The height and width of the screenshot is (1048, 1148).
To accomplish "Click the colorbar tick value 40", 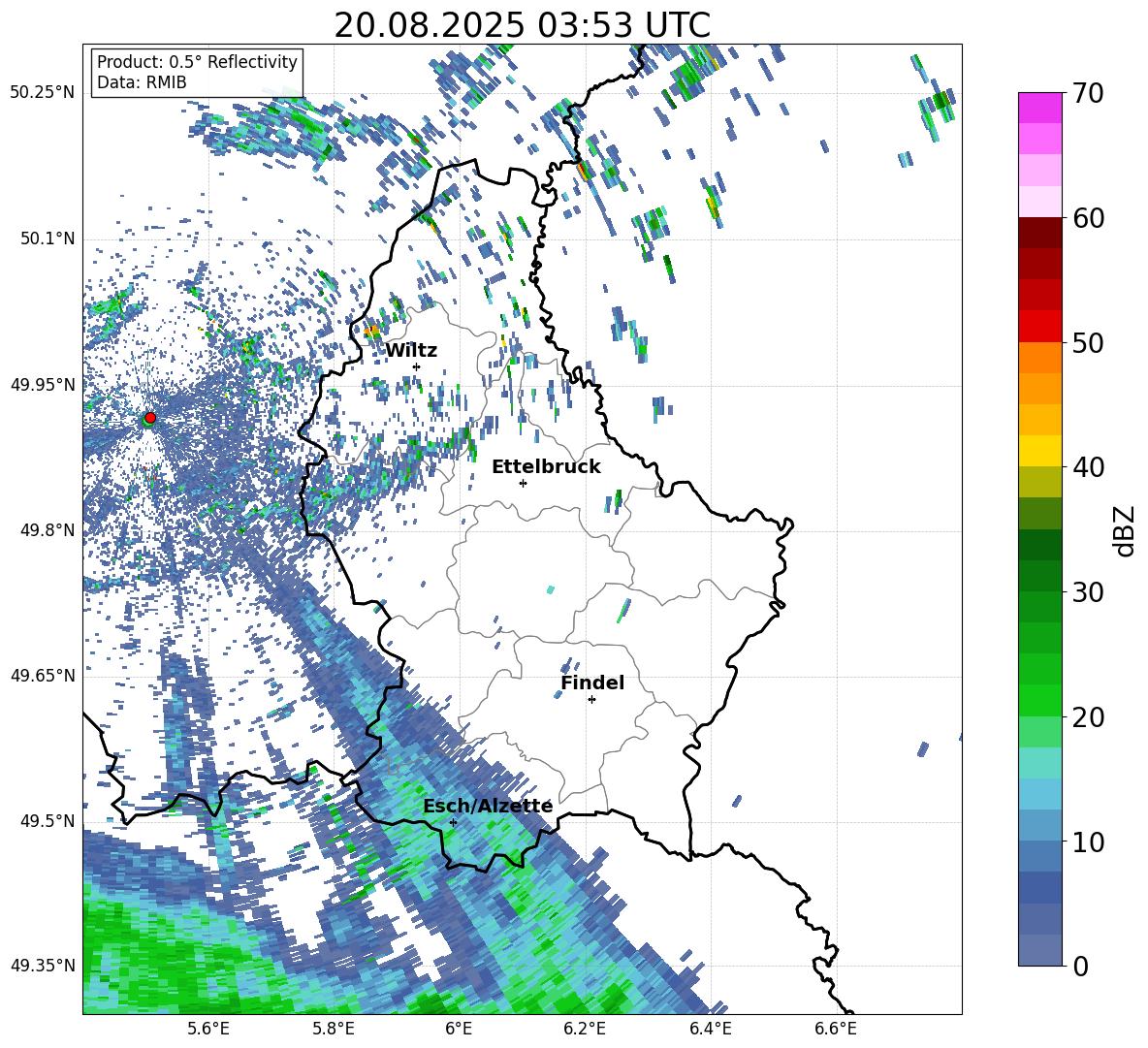I will click(1088, 467).
